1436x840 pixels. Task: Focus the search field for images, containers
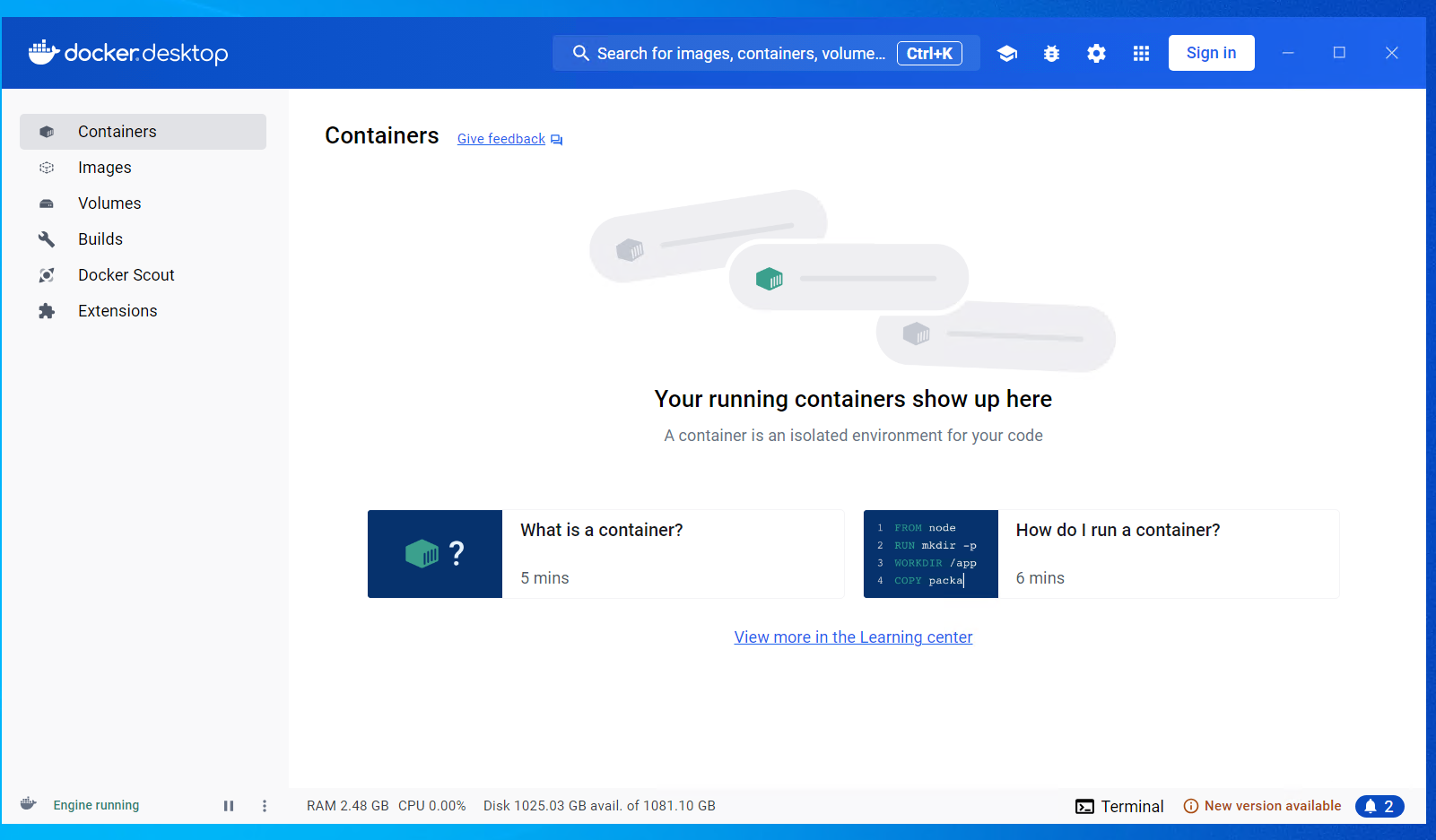766,53
